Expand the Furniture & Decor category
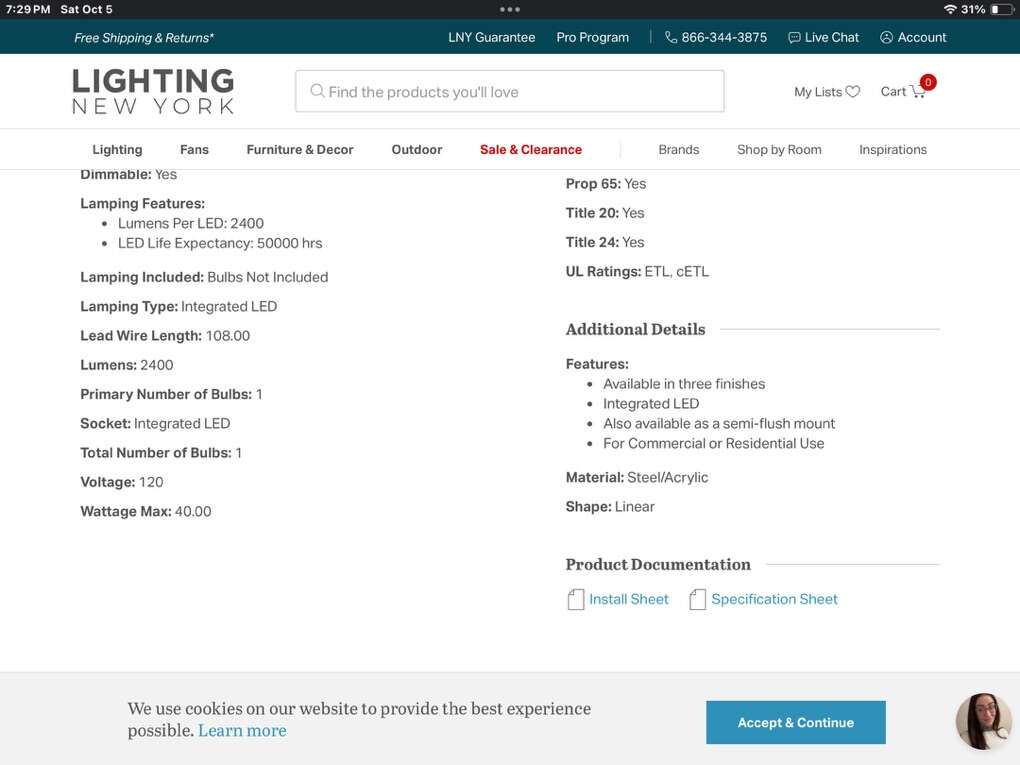1020x765 pixels. (300, 150)
